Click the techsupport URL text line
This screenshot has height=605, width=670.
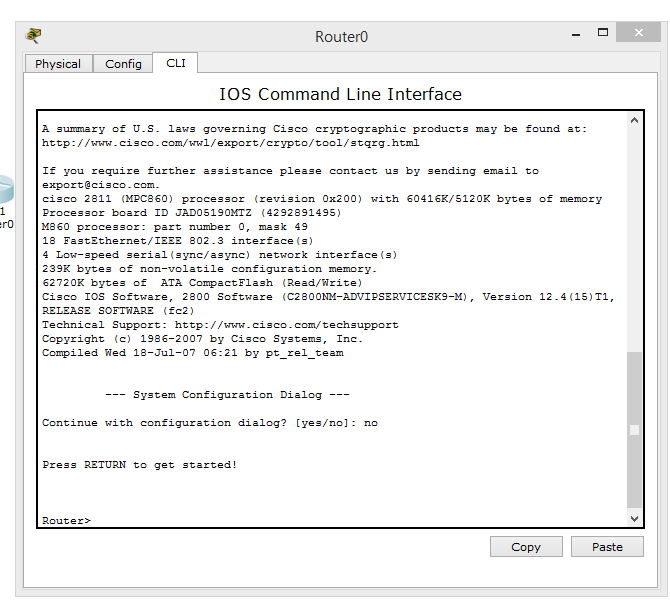click(x=220, y=325)
